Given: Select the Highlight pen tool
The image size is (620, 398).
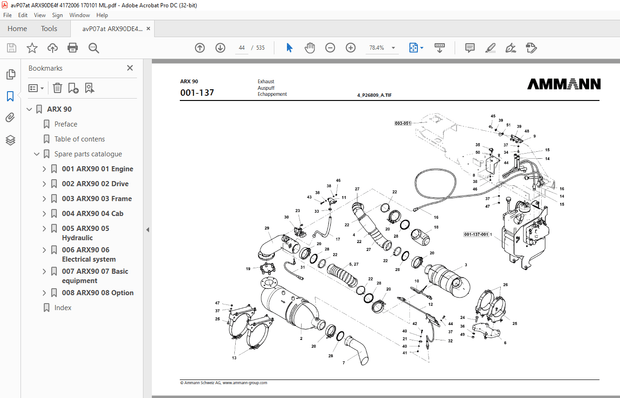Looking at the screenshot, I should click(490, 48).
